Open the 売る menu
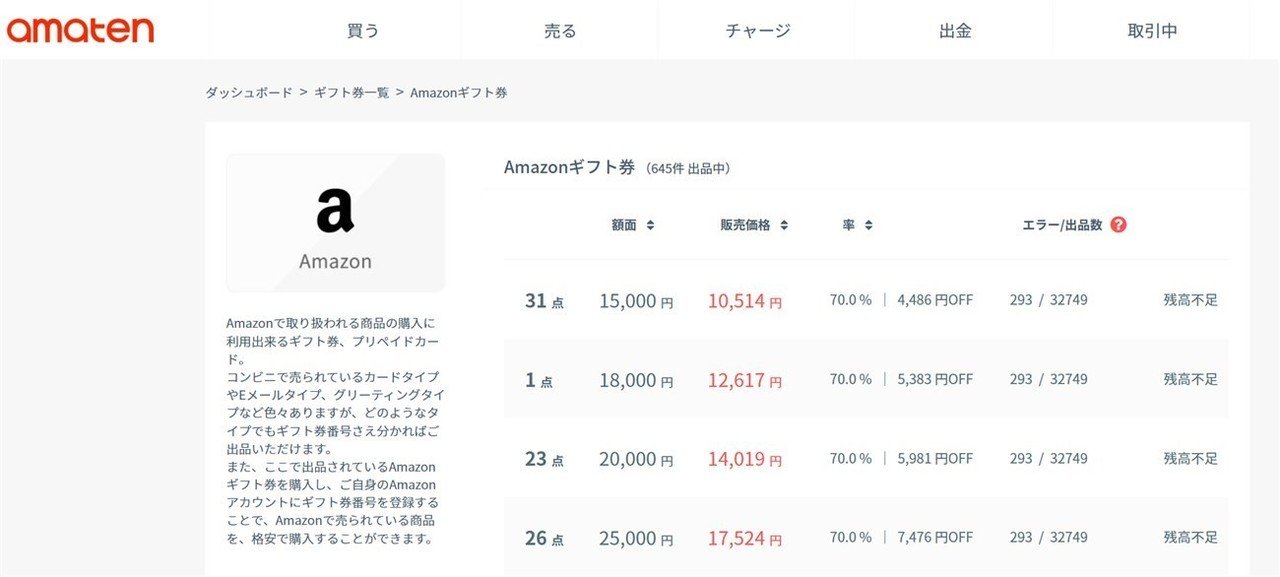Viewport: 1280px width, 577px height. click(x=560, y=30)
